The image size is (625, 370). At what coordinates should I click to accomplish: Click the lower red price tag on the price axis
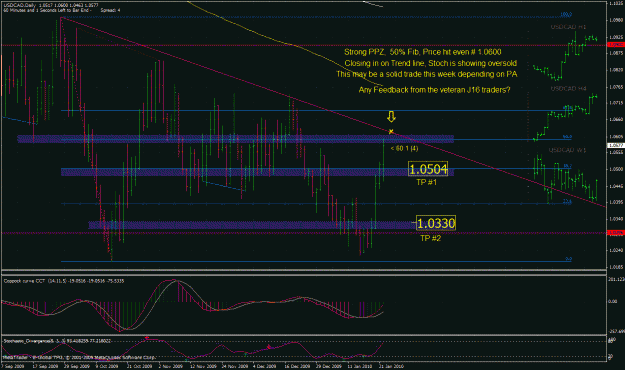616,232
